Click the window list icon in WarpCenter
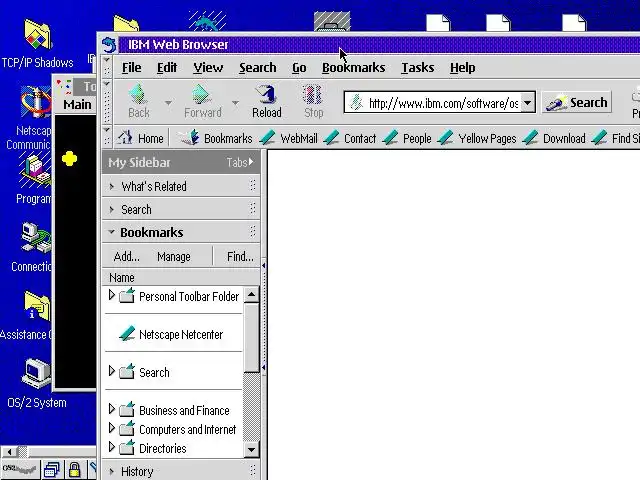 coord(52,470)
